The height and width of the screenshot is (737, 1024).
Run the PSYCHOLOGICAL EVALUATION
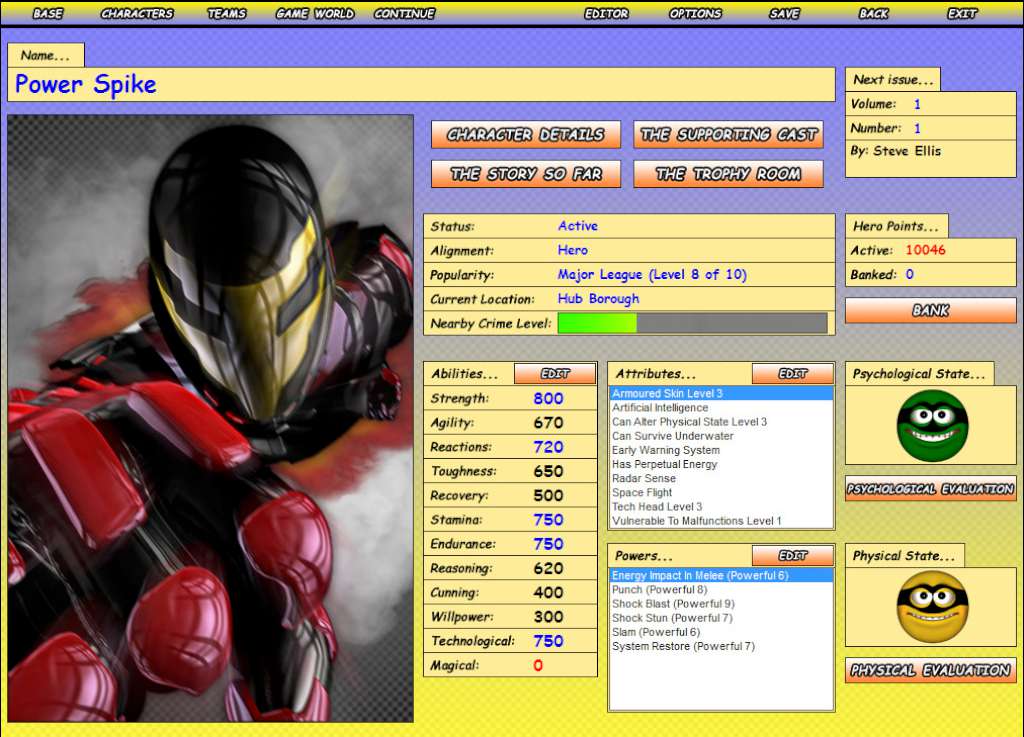point(930,490)
